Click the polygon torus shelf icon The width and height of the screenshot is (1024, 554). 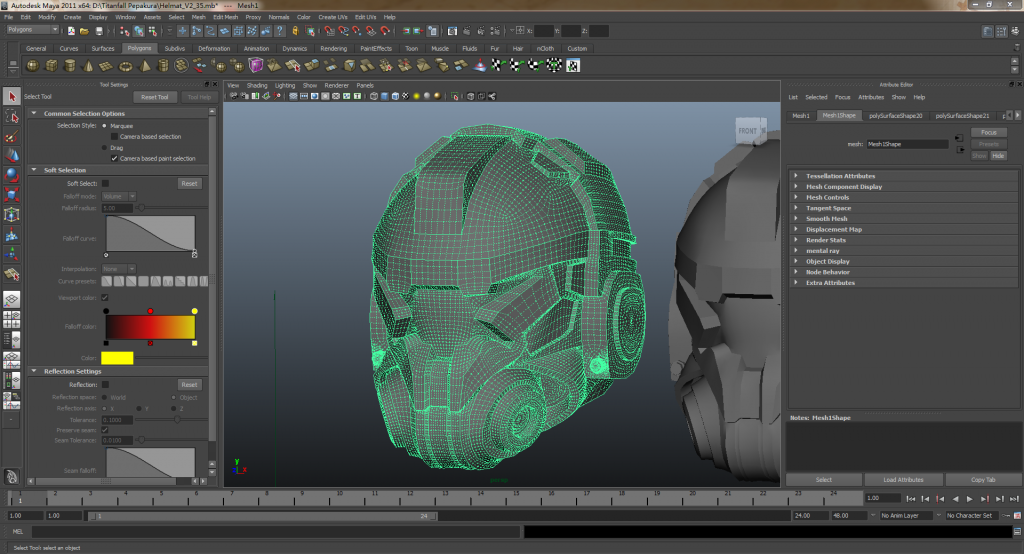point(124,66)
